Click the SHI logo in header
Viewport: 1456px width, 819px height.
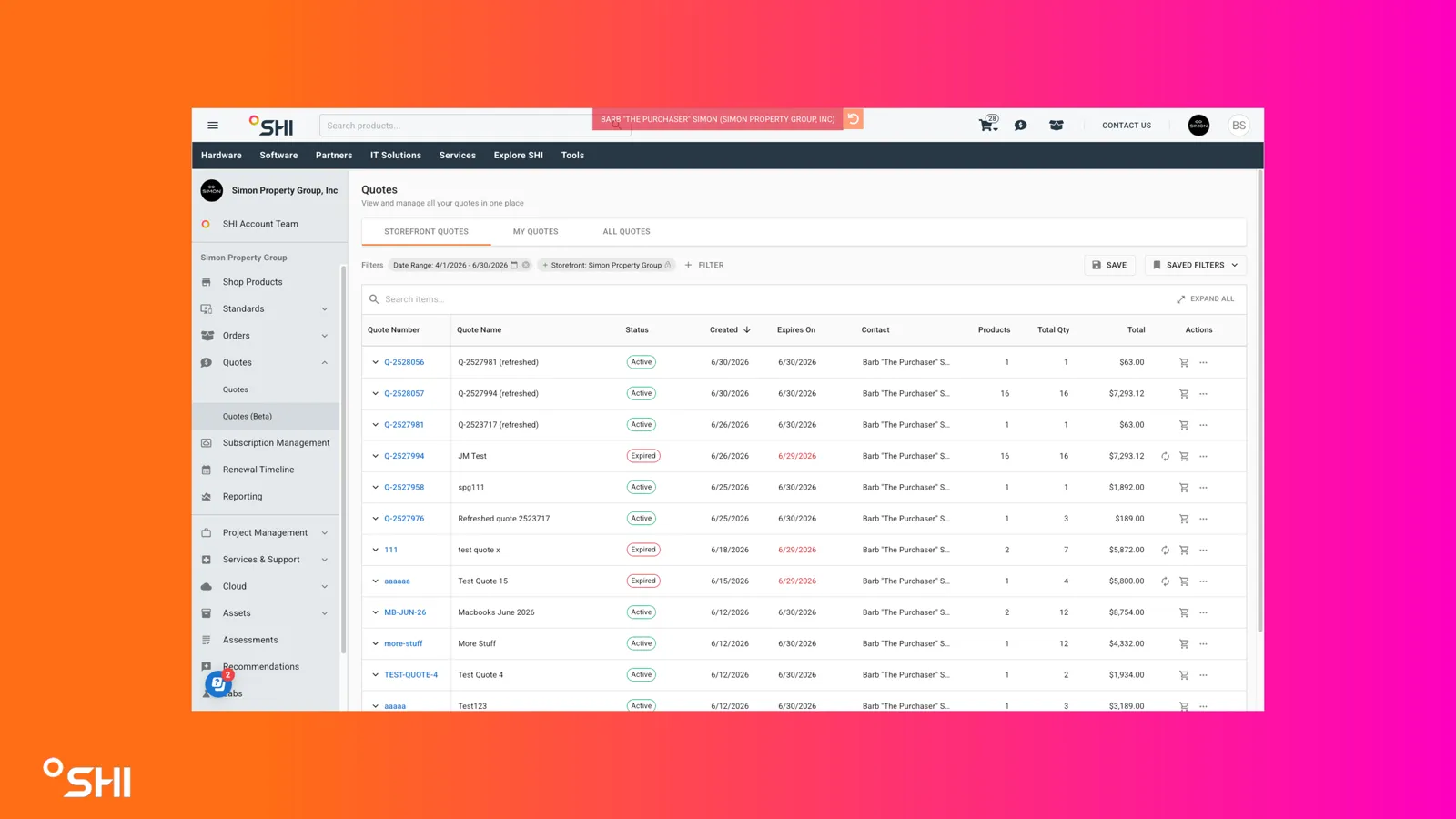(x=271, y=126)
